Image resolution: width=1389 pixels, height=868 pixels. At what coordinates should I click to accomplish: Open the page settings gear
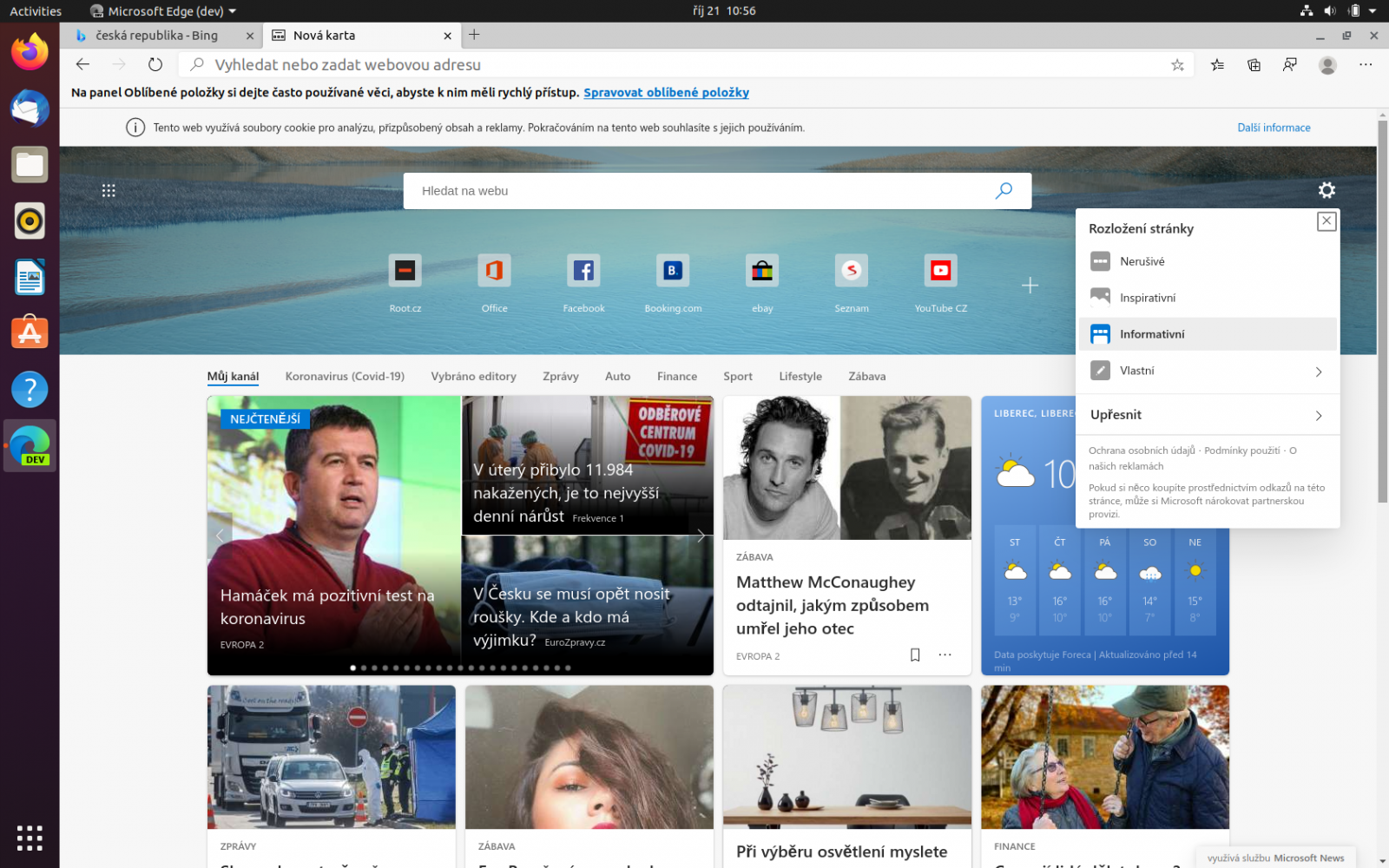click(x=1326, y=190)
